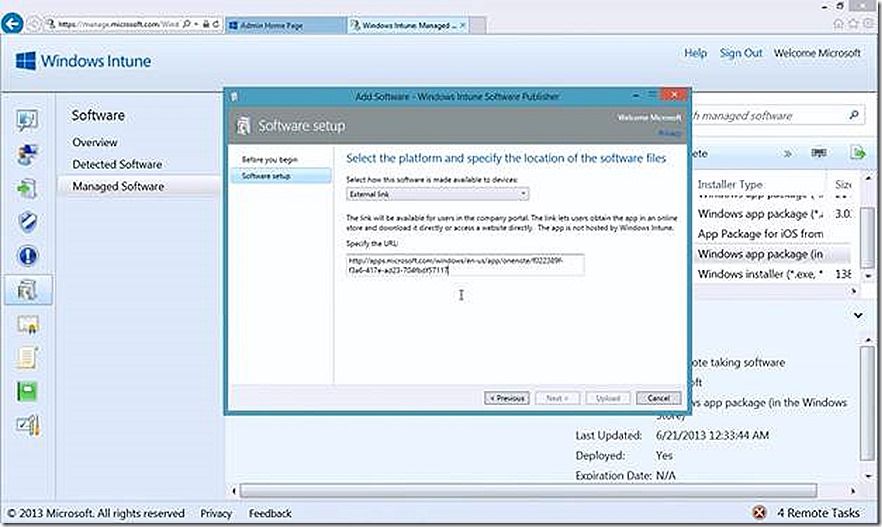Open the blank new tab button
The image size is (882, 527).
(477, 25)
